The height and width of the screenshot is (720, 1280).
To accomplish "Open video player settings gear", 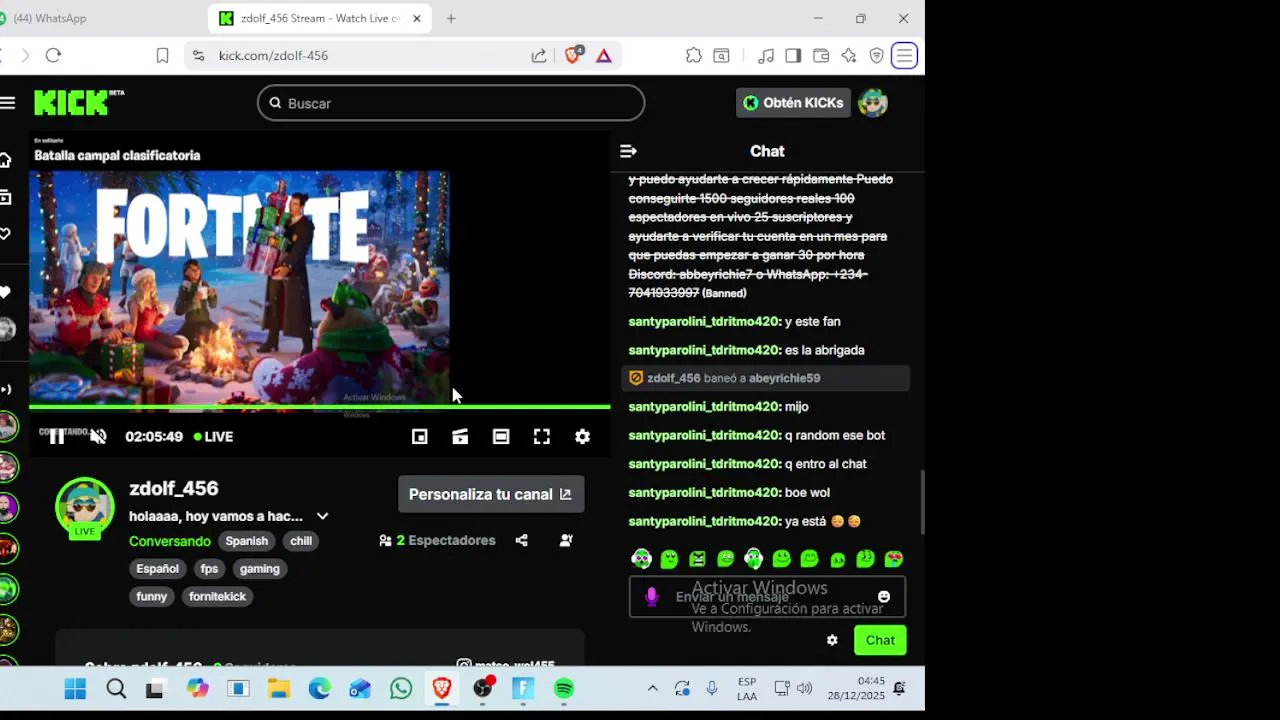I will (x=583, y=437).
